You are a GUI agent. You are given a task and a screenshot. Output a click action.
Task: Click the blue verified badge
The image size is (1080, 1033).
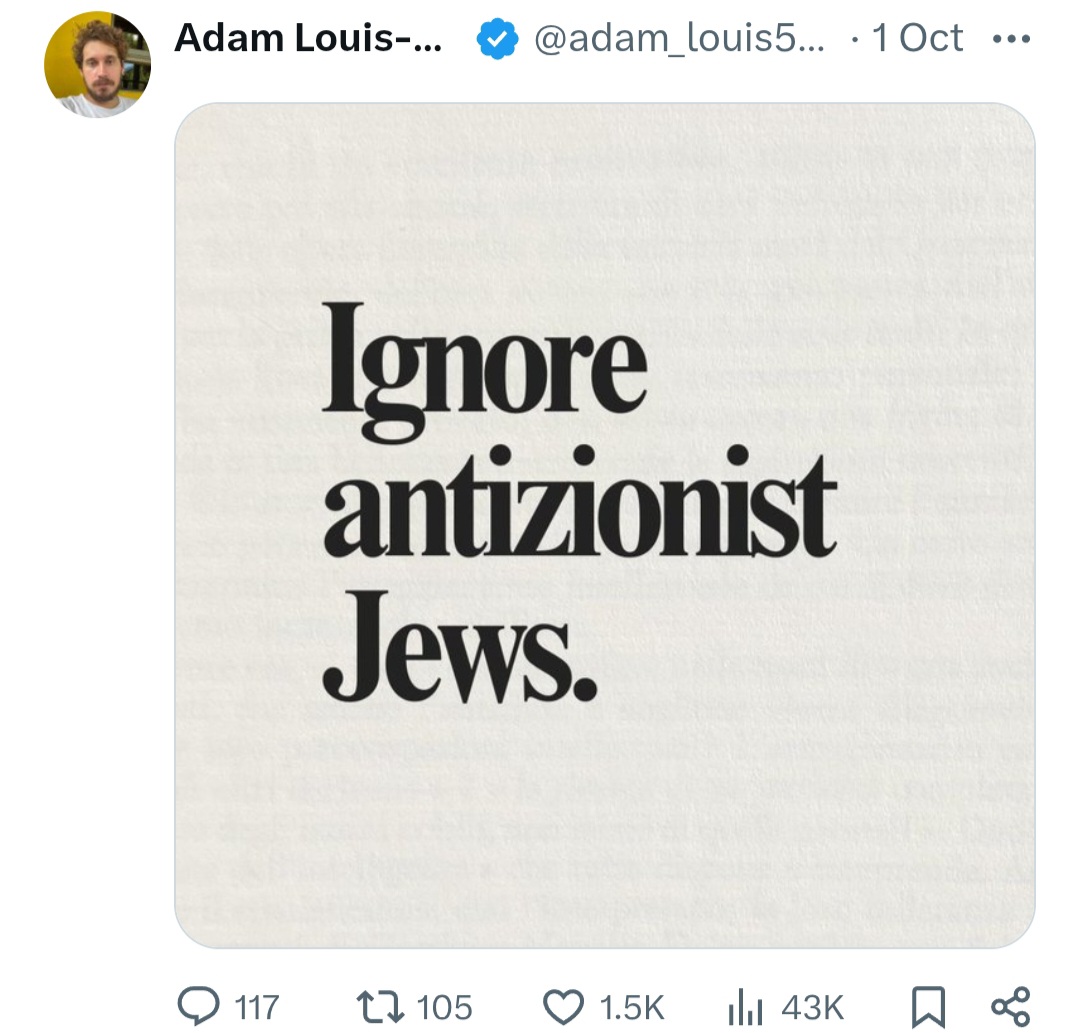497,39
